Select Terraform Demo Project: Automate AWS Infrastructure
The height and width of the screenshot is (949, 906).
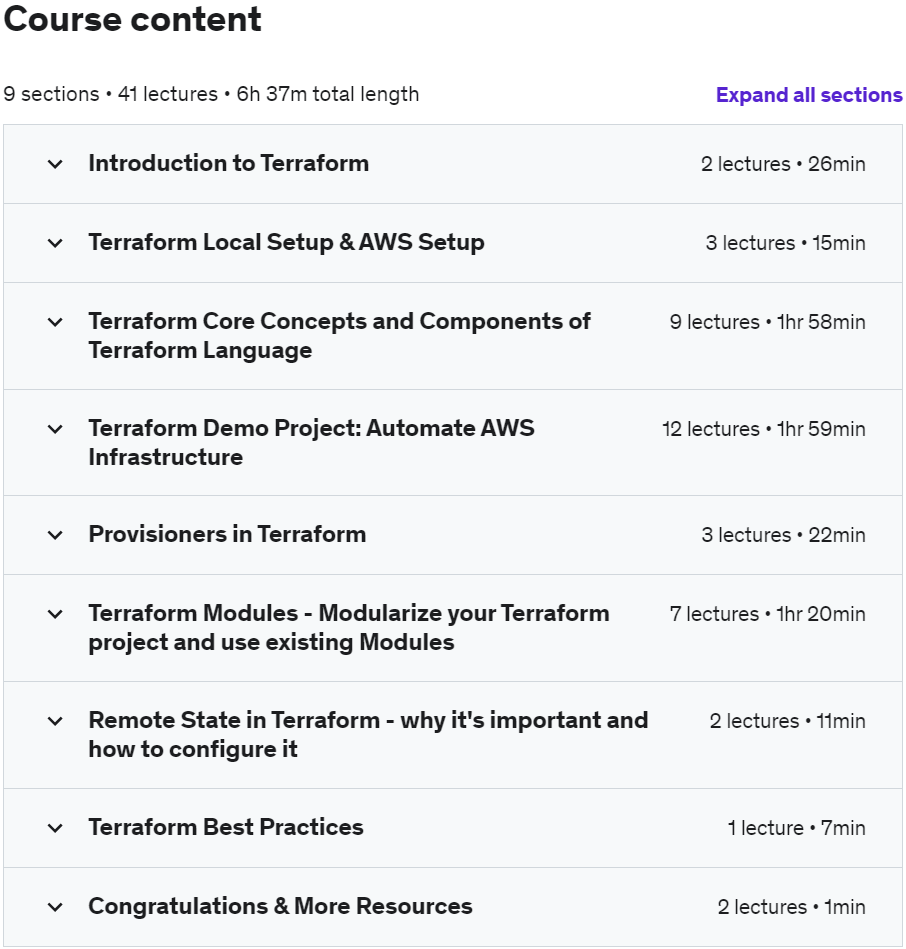tap(312, 442)
